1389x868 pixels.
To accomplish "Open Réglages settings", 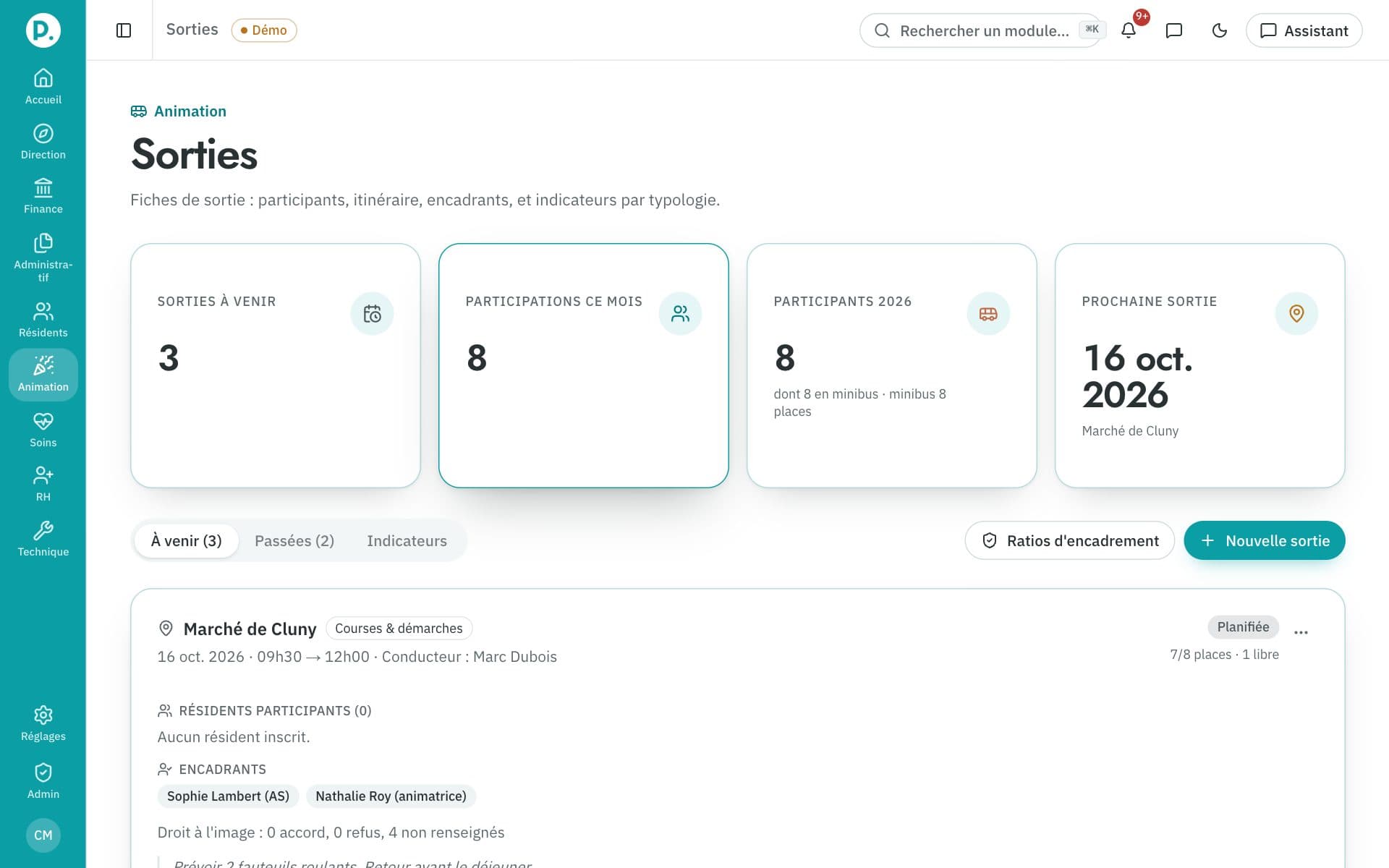I will (x=43, y=724).
